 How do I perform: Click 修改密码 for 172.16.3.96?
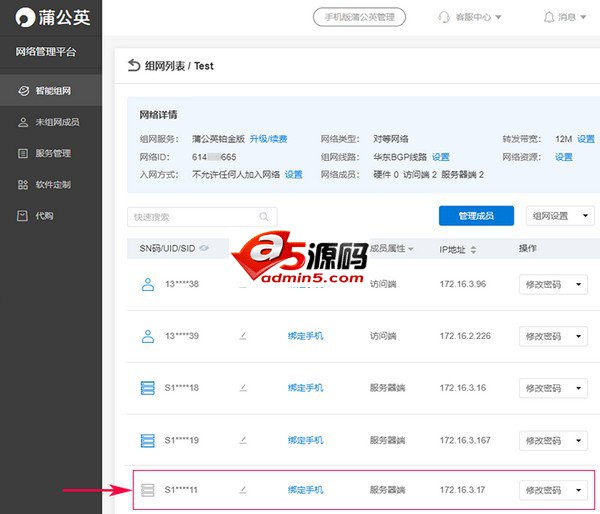[543, 284]
